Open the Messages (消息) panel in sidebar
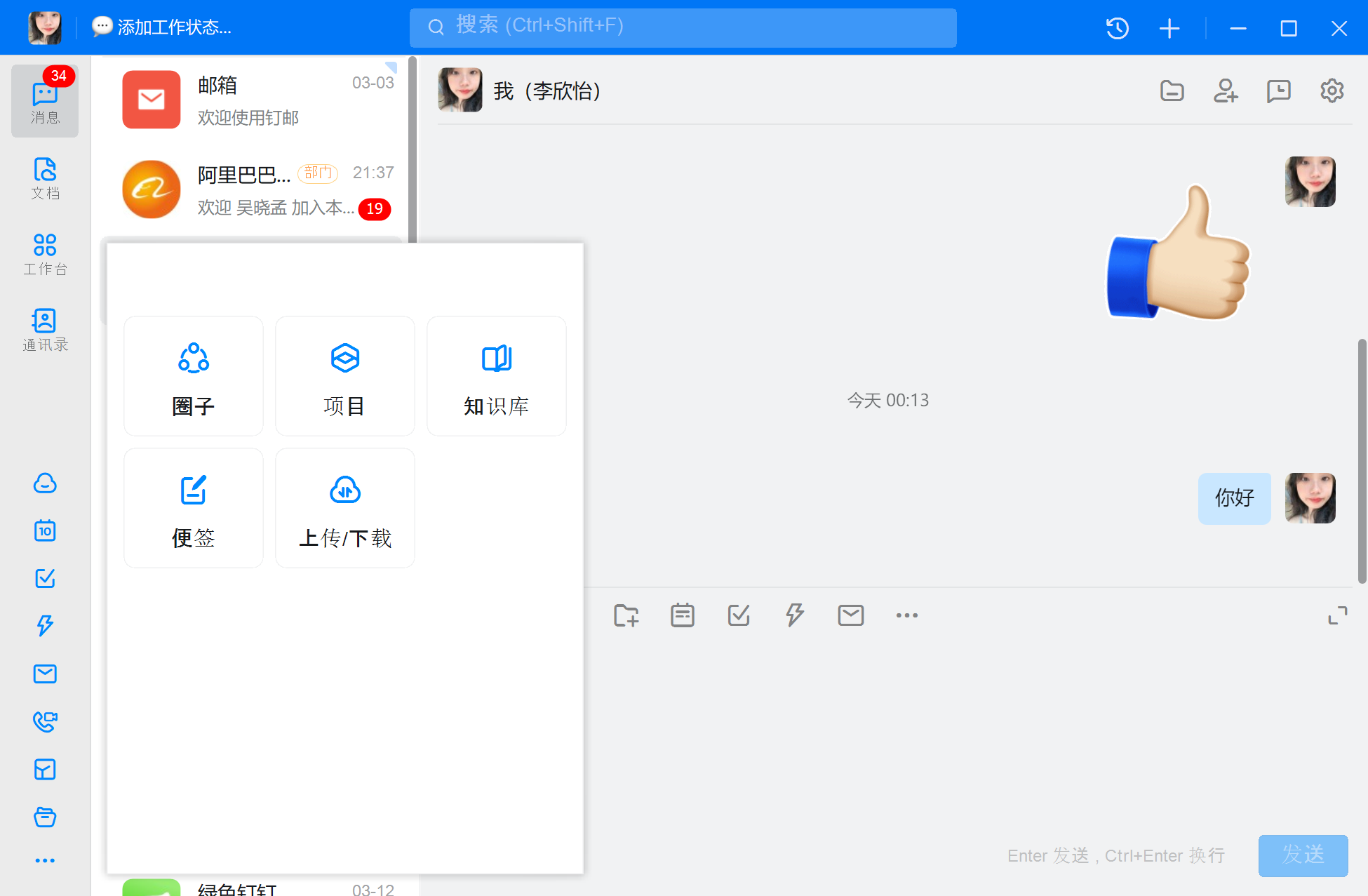The width and height of the screenshot is (1368, 896). [45, 101]
